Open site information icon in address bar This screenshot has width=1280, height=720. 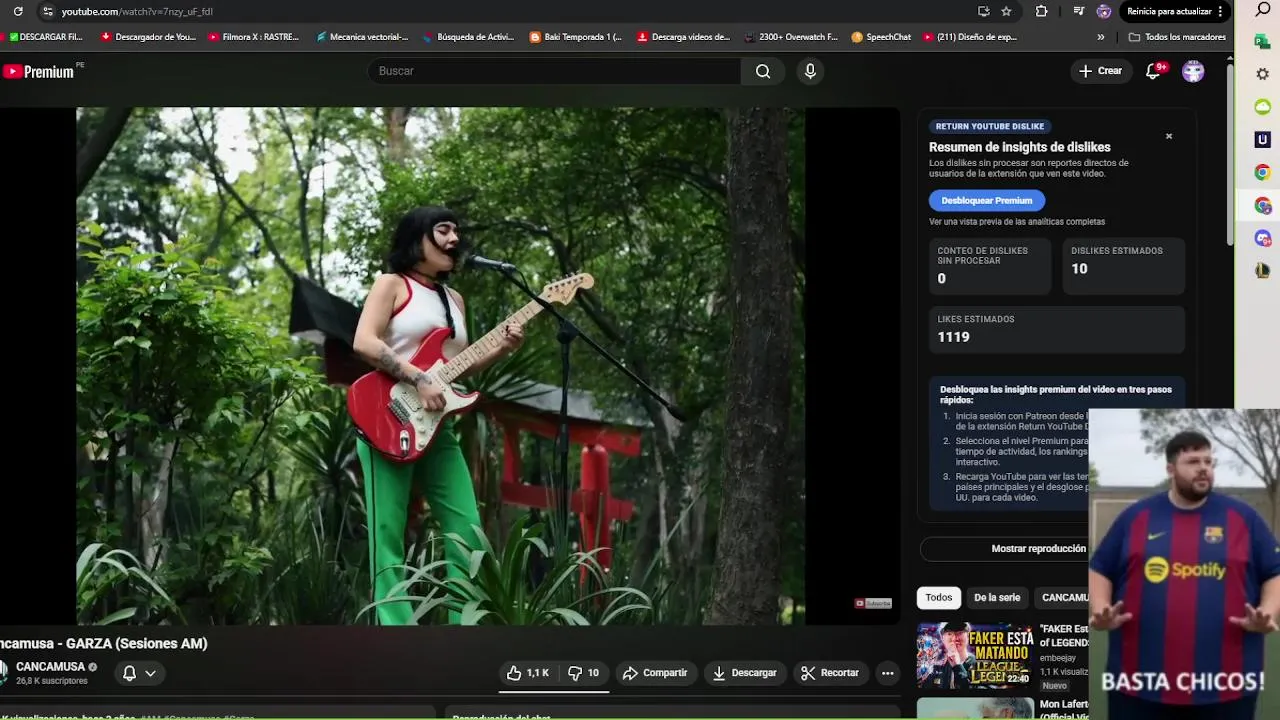(47, 11)
